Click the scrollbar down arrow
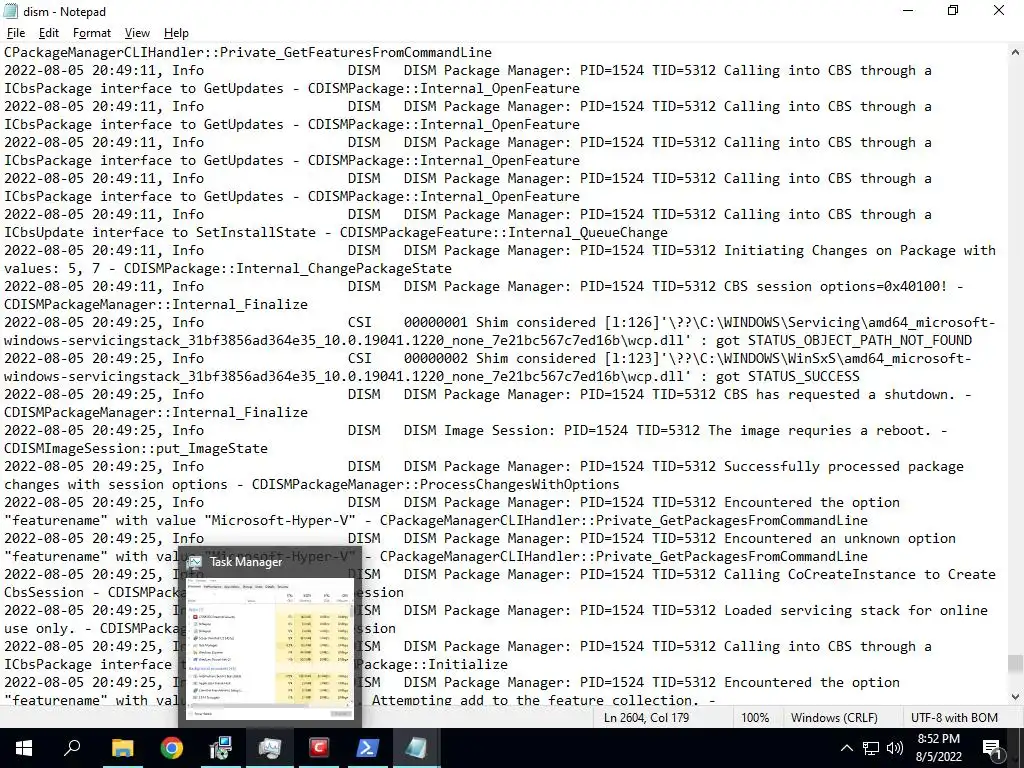The width and height of the screenshot is (1024, 768). 1015,697
